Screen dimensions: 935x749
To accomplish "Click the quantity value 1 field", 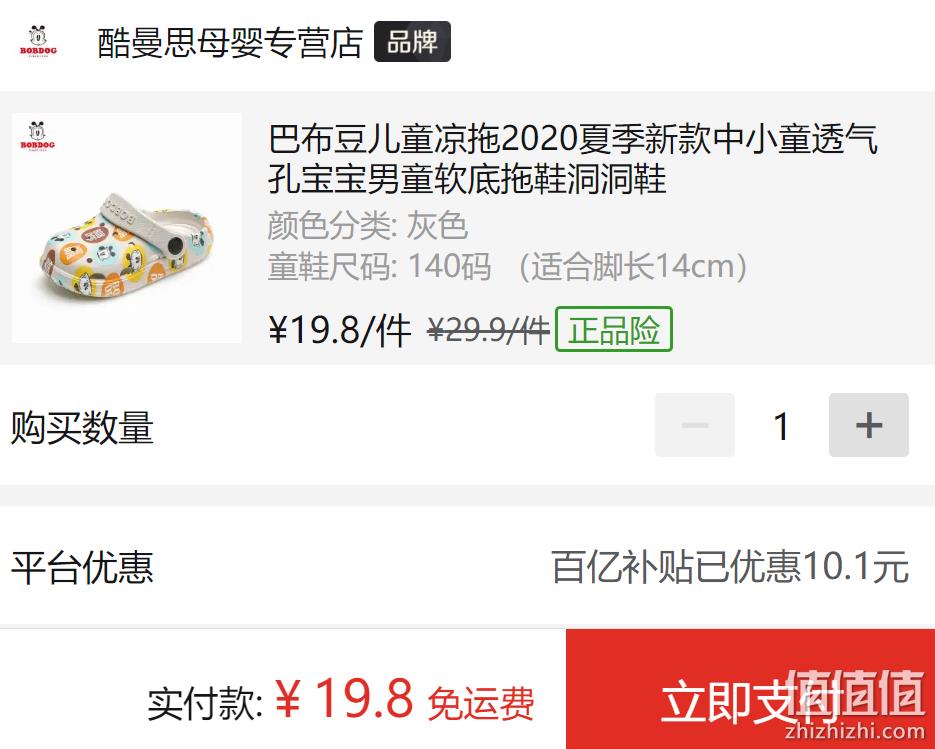I will point(782,426).
